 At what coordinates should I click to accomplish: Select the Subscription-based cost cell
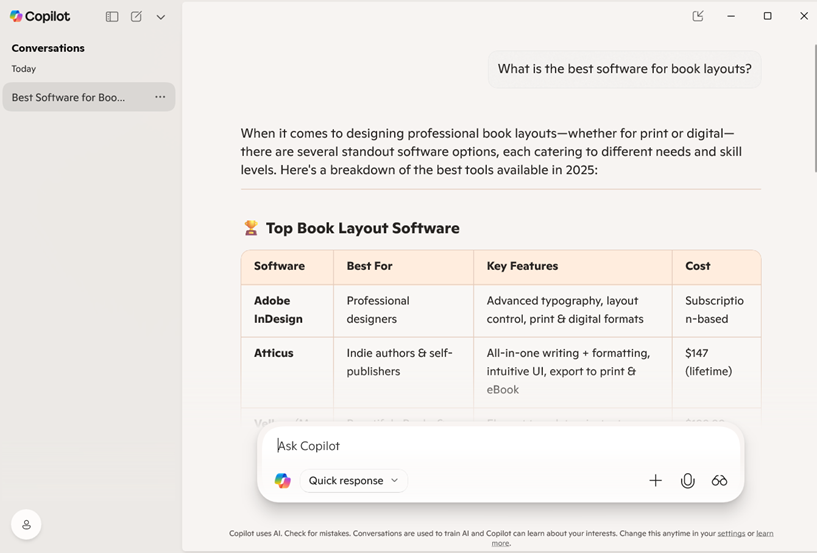(x=717, y=310)
